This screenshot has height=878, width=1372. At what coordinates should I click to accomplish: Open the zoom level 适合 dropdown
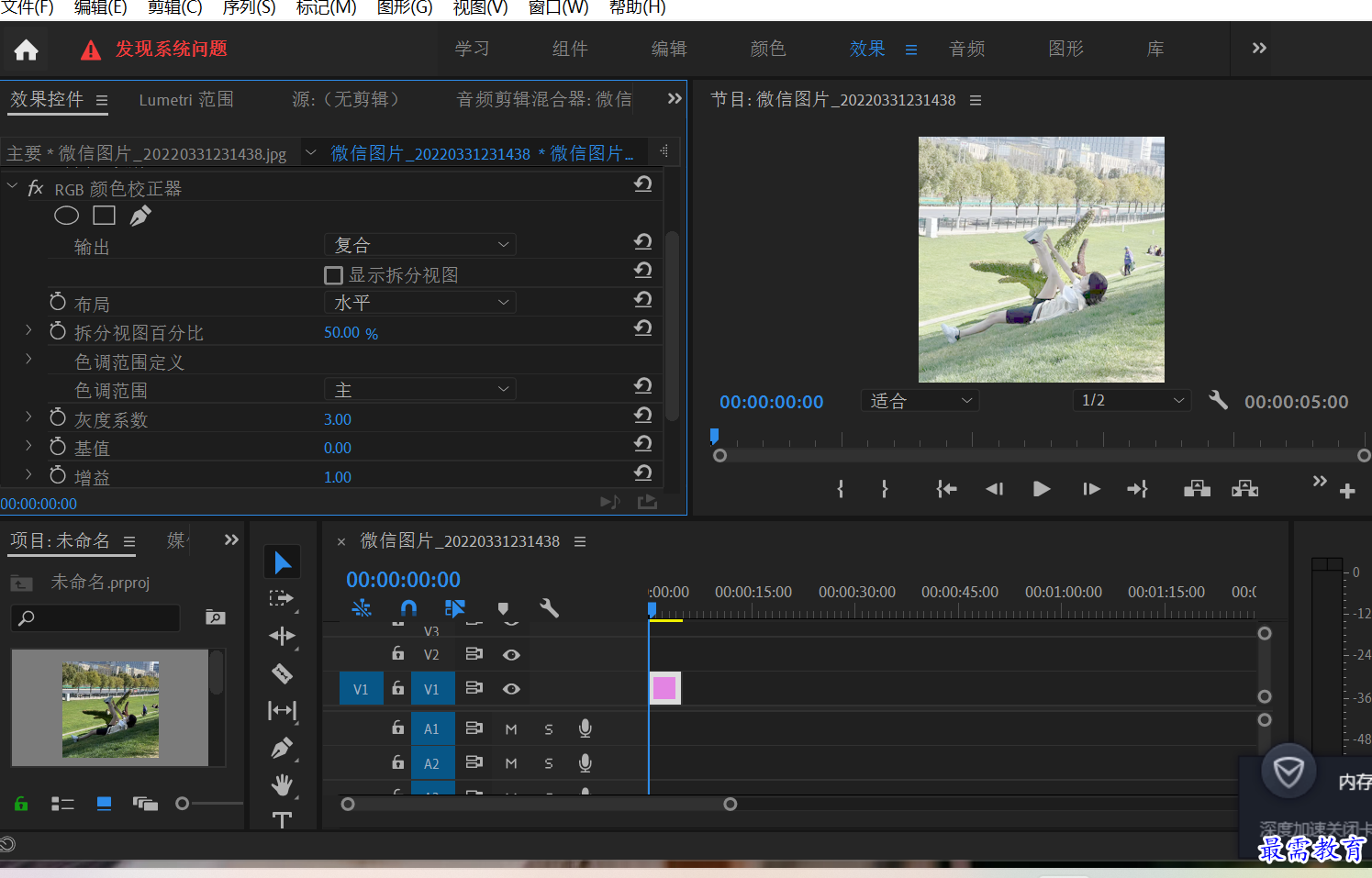click(920, 401)
